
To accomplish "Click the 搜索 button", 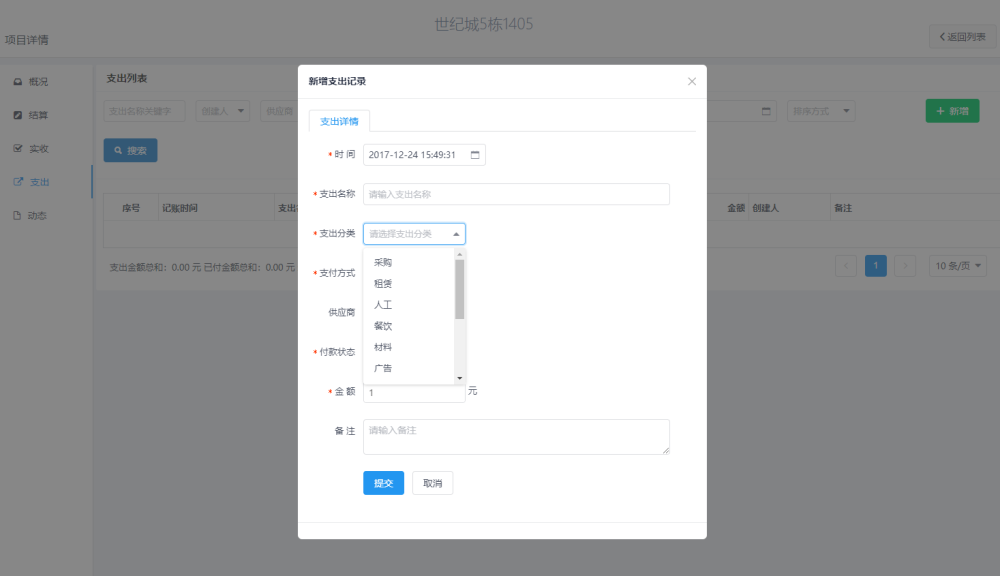I will coord(131,151).
